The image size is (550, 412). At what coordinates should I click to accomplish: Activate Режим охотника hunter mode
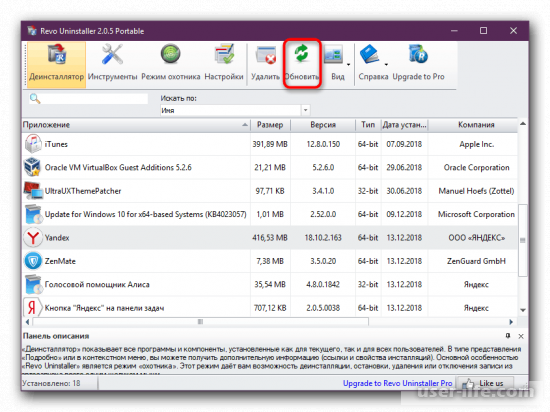pos(170,64)
